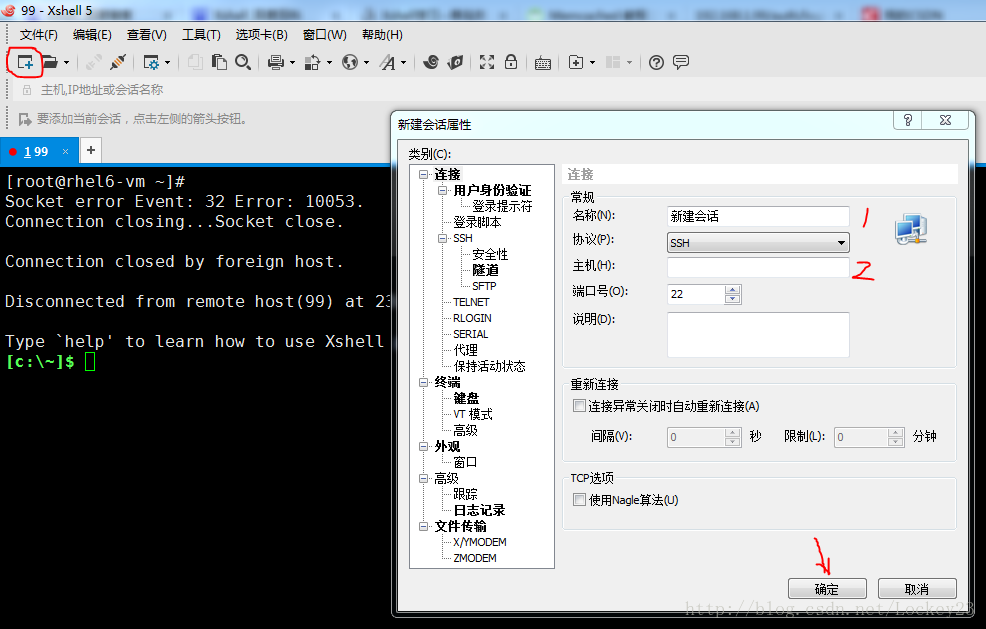This screenshot has width=986, height=629.
Task: Open the 工具(T) menu
Action: pyautogui.click(x=201, y=35)
